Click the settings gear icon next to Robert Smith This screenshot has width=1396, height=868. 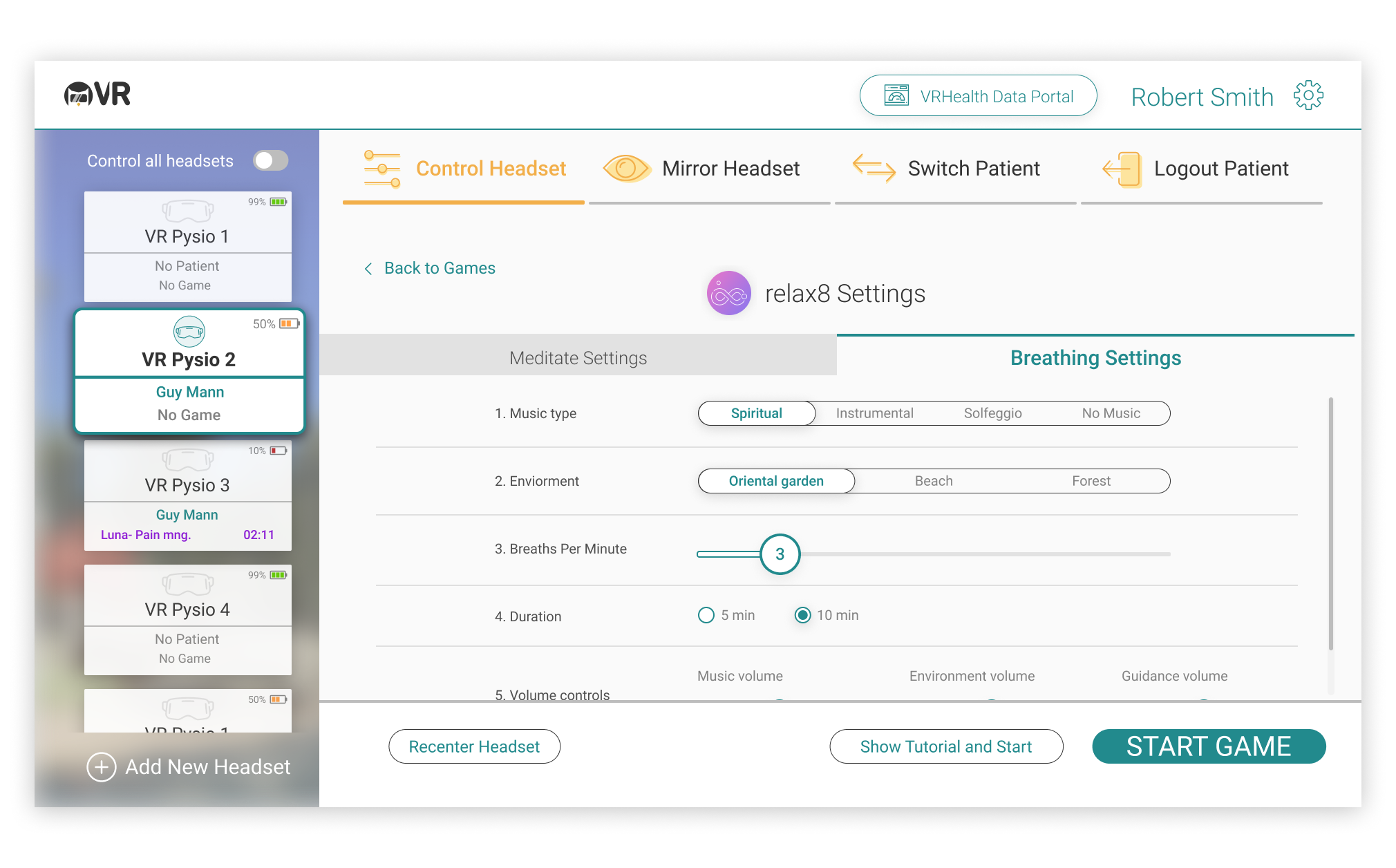coord(1308,96)
